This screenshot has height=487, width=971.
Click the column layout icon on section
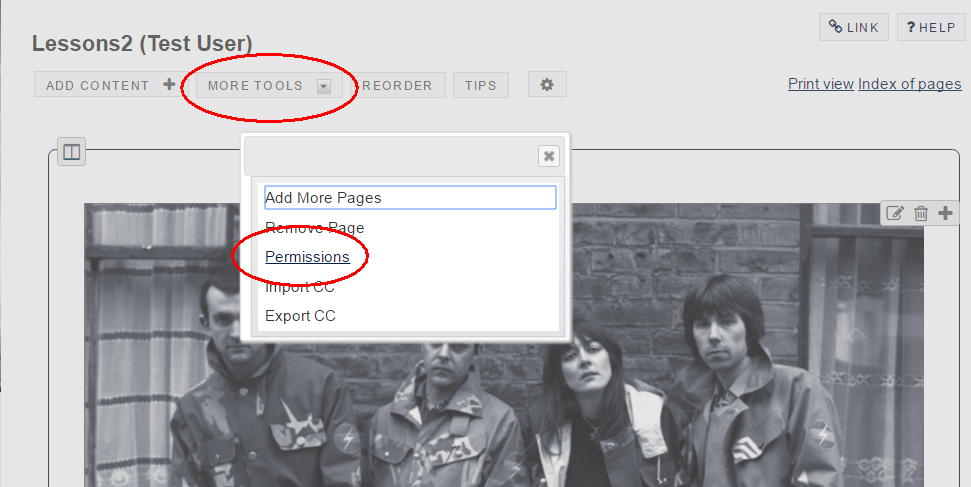(x=71, y=152)
